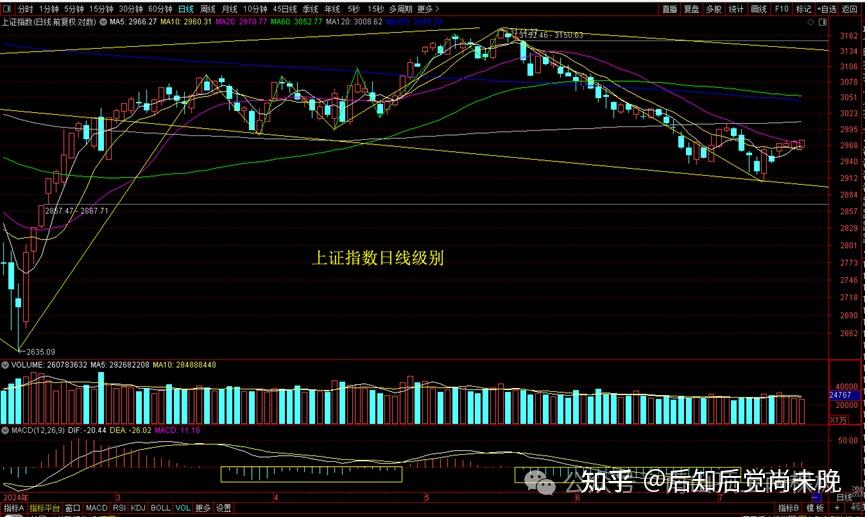Switch to the 周线 weekly period tab
The height and width of the screenshot is (517, 865).
(x=208, y=8)
